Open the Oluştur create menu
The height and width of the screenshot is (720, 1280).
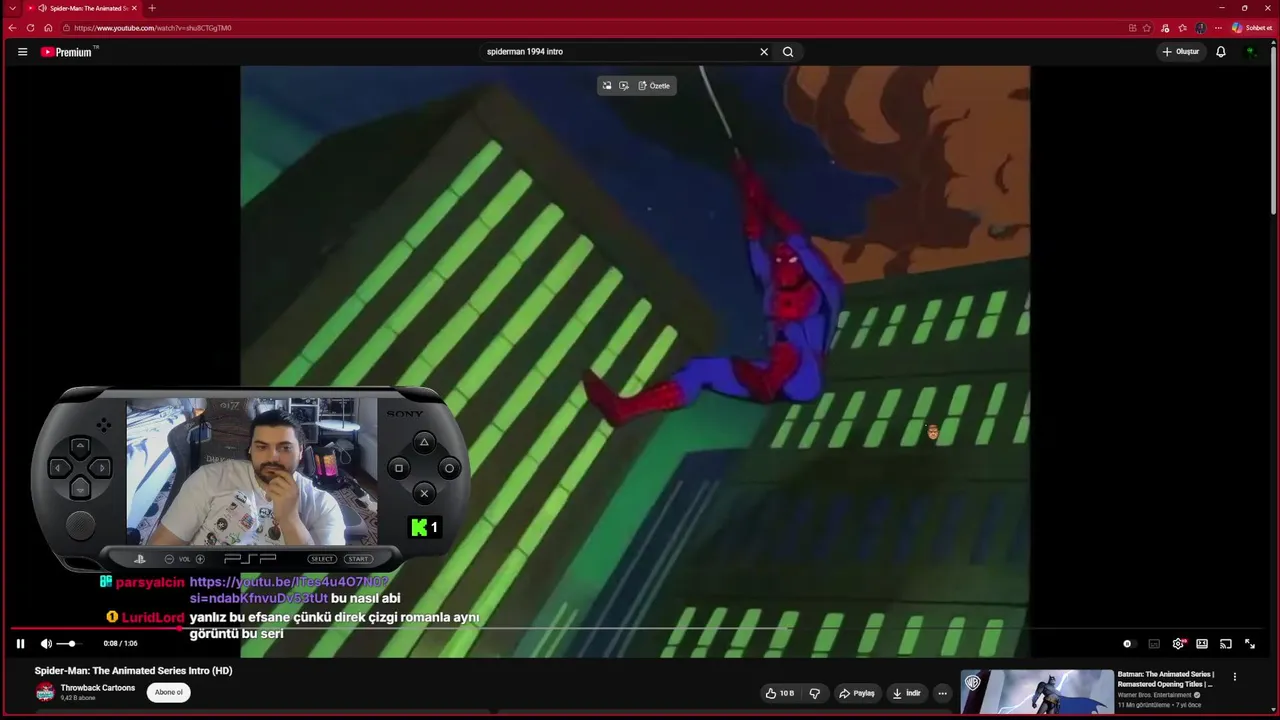click(x=1181, y=52)
